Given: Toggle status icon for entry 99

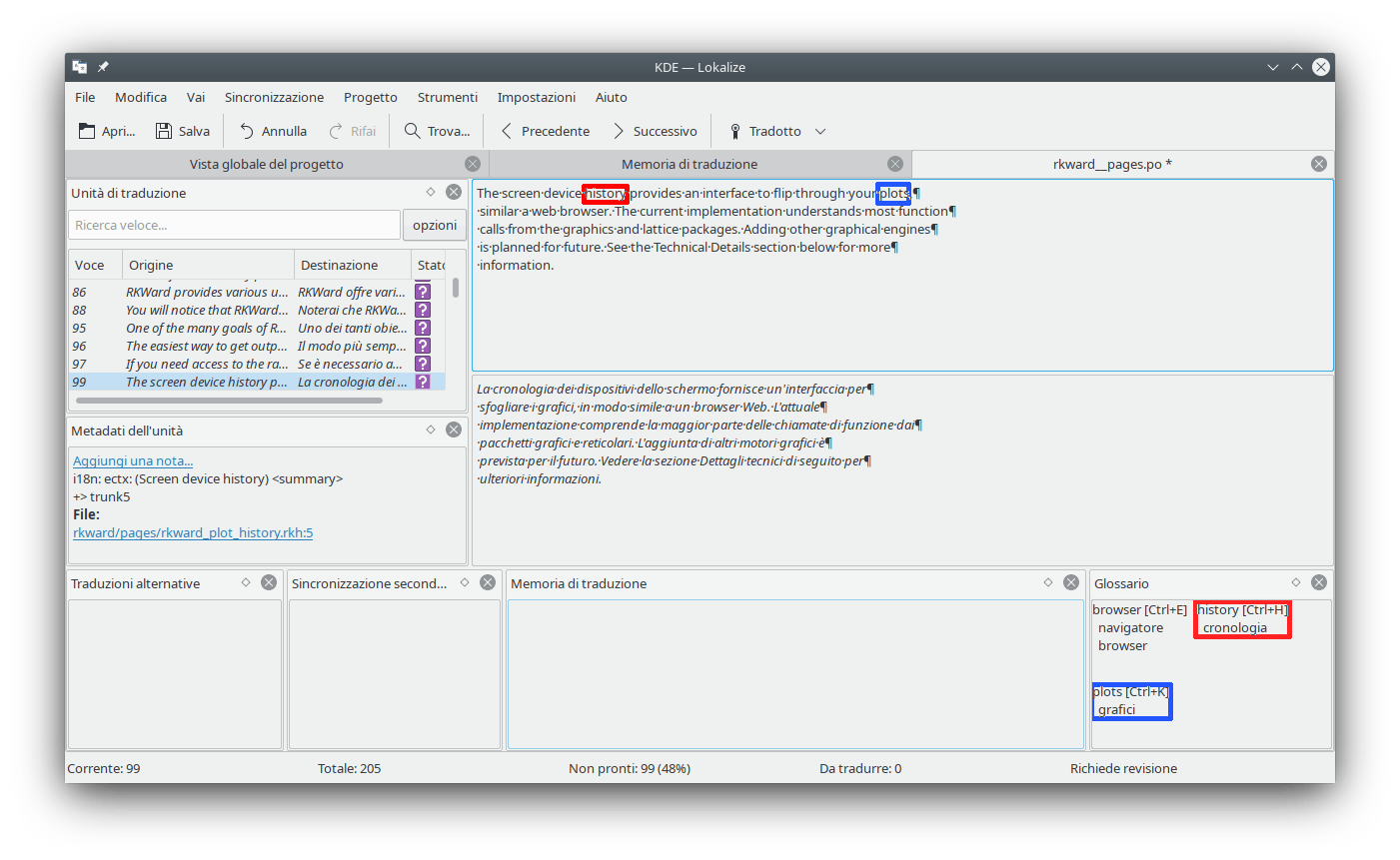Looking at the screenshot, I should [423, 382].
